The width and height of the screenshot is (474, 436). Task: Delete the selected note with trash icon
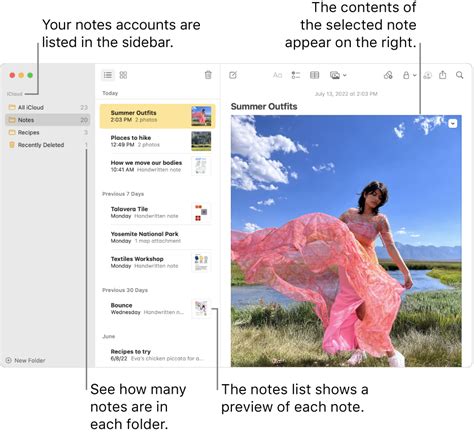click(208, 75)
